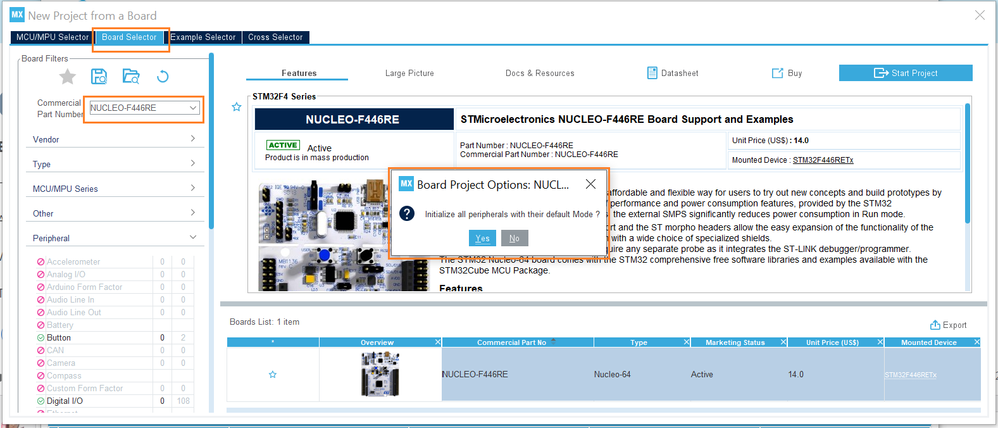Remove the Mounted Device column
The width and height of the screenshot is (998, 428).
[976, 343]
